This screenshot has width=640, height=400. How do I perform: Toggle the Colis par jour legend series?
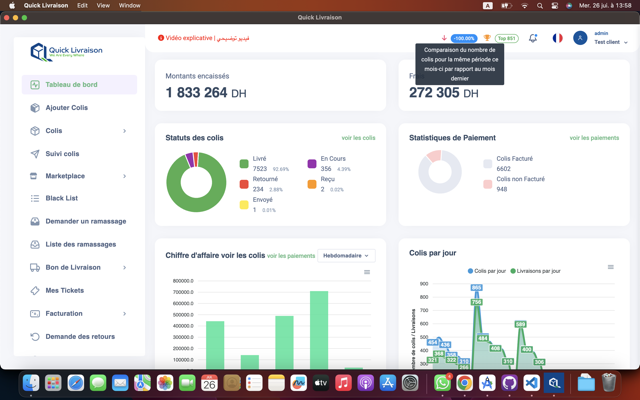487,271
